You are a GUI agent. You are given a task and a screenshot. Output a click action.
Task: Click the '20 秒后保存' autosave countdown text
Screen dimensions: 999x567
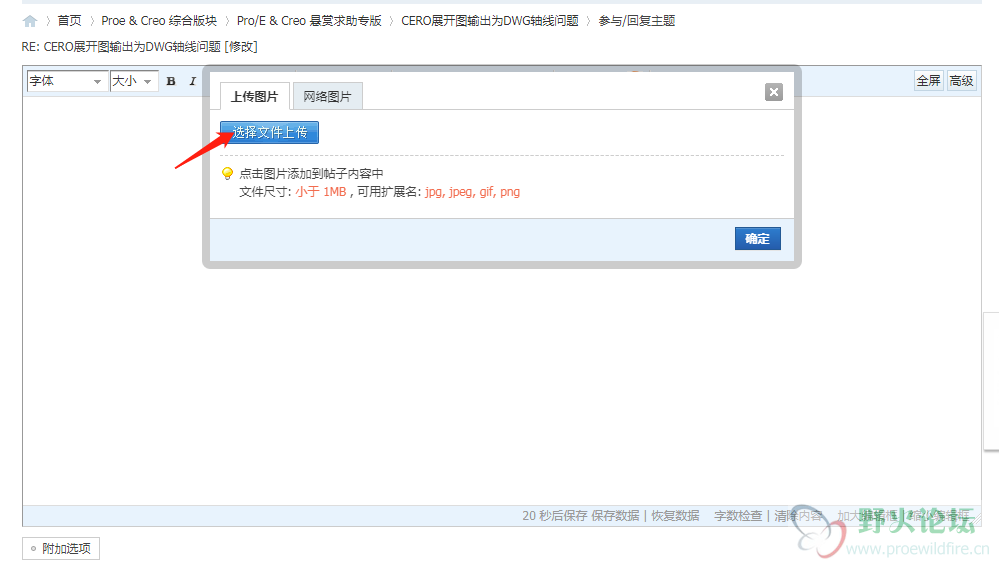[554, 515]
